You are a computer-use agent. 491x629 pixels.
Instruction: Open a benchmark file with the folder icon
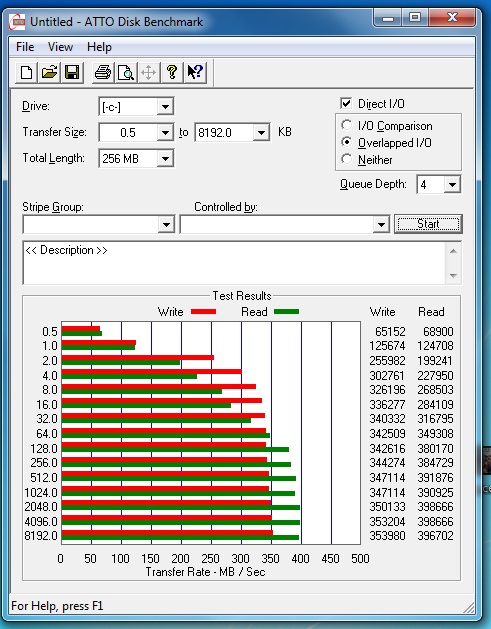49,73
